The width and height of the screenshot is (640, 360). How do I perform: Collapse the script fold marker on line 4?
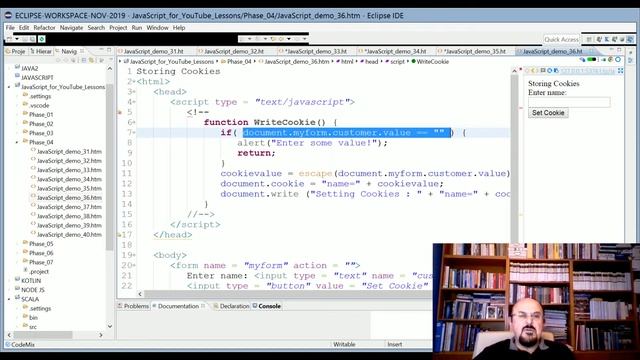(x=134, y=102)
